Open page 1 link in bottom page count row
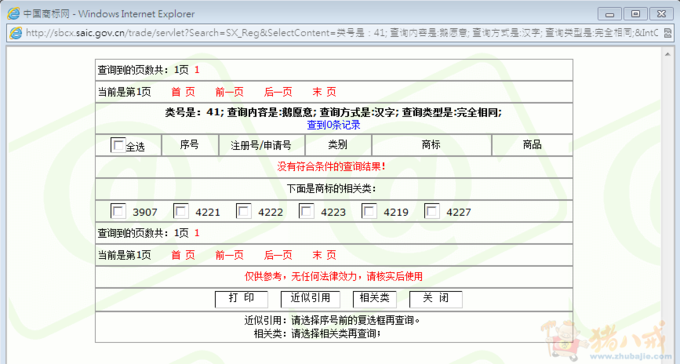Image resolution: width=680 pixels, height=364 pixels. [x=197, y=233]
